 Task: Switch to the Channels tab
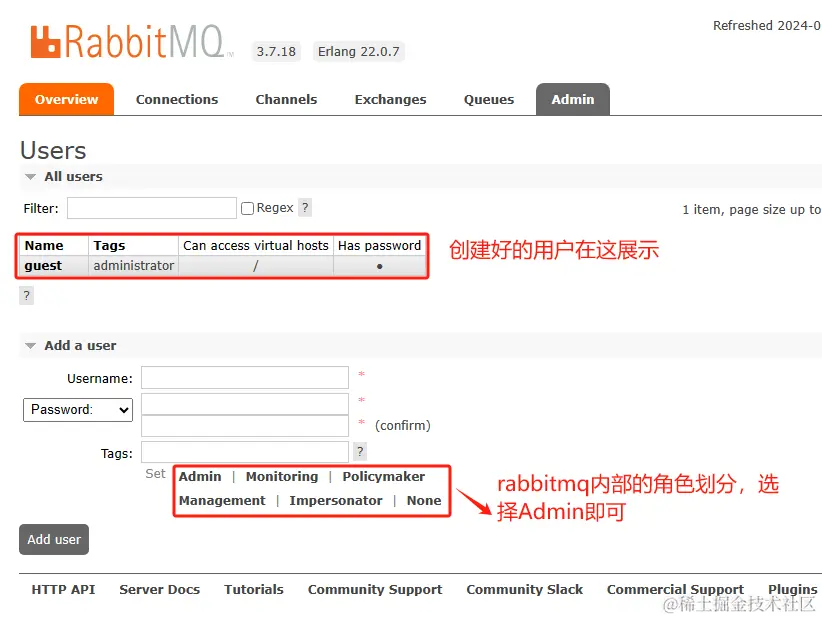click(286, 100)
